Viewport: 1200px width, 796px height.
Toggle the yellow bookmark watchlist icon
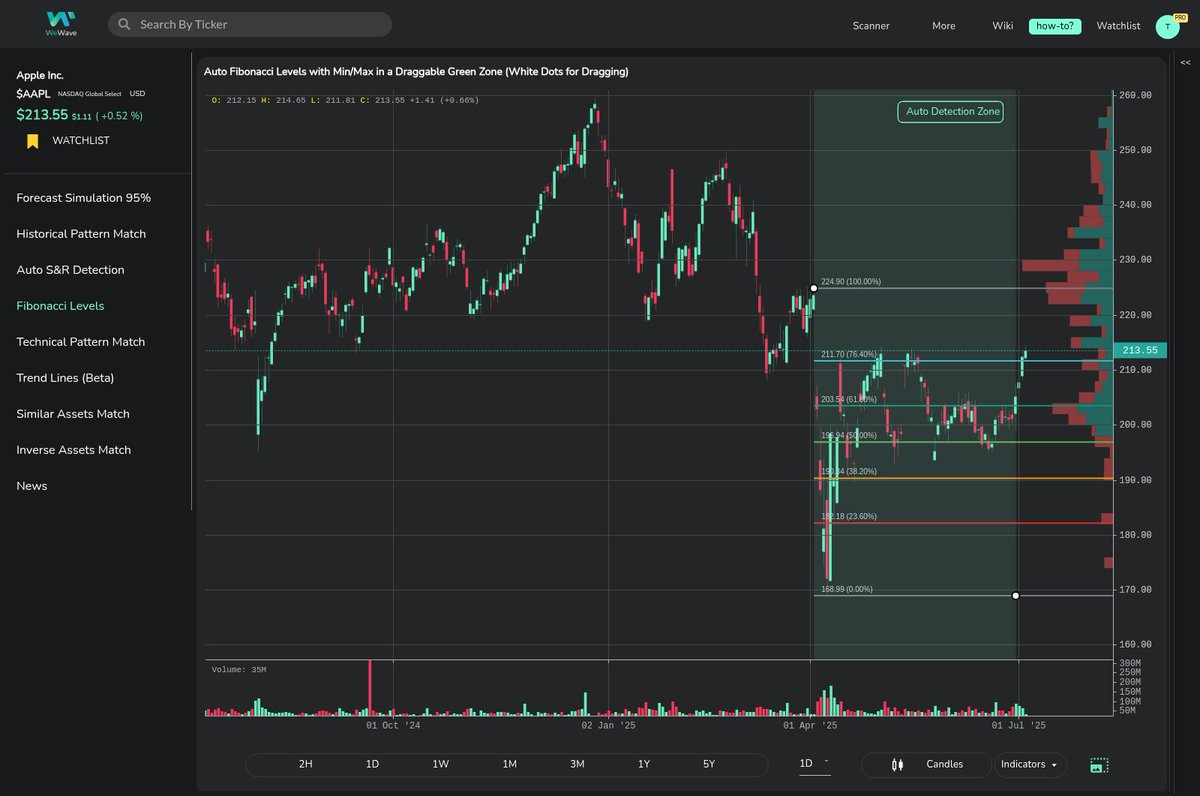pos(32,141)
